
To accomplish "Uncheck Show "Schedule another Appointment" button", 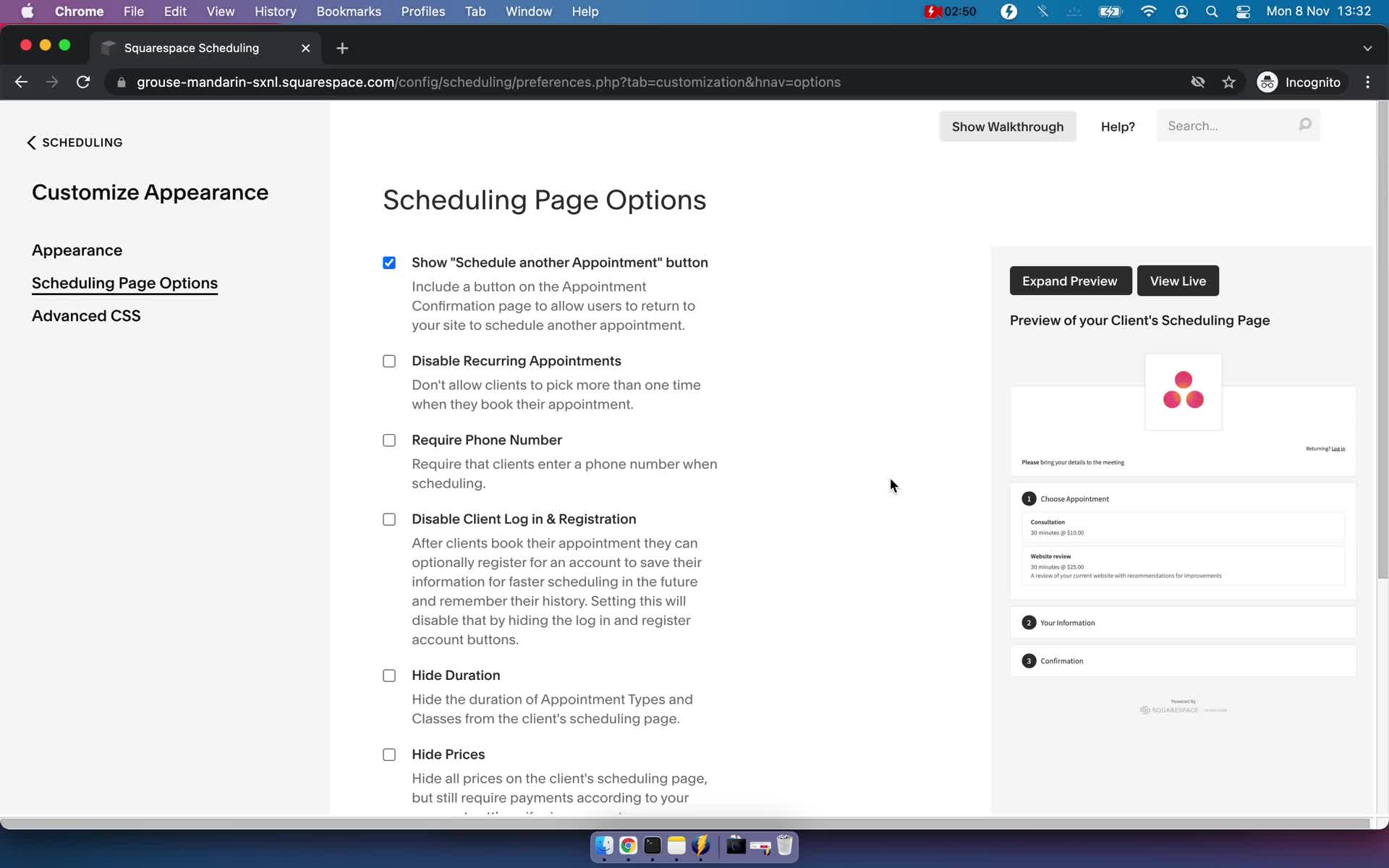I will (389, 263).
